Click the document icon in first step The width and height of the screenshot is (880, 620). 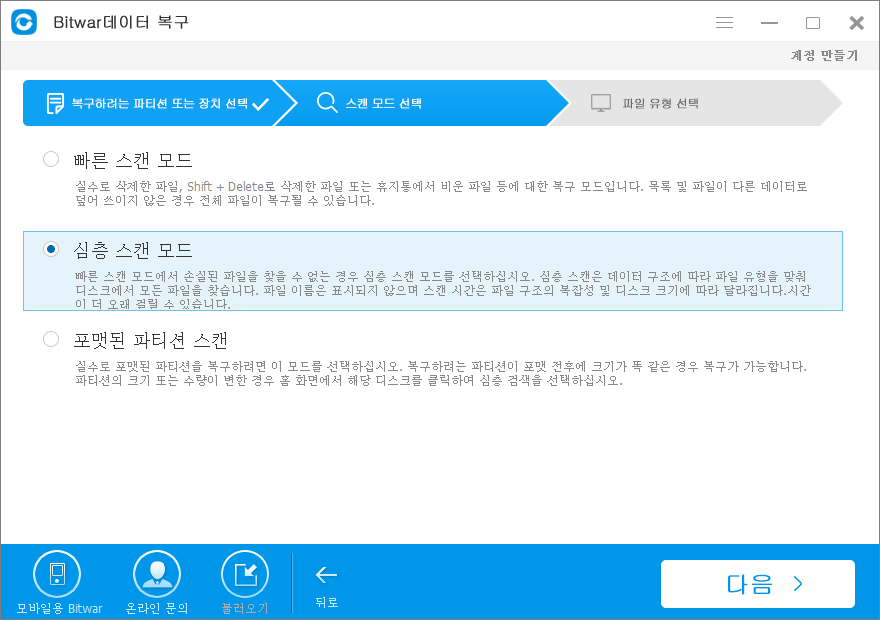55,103
